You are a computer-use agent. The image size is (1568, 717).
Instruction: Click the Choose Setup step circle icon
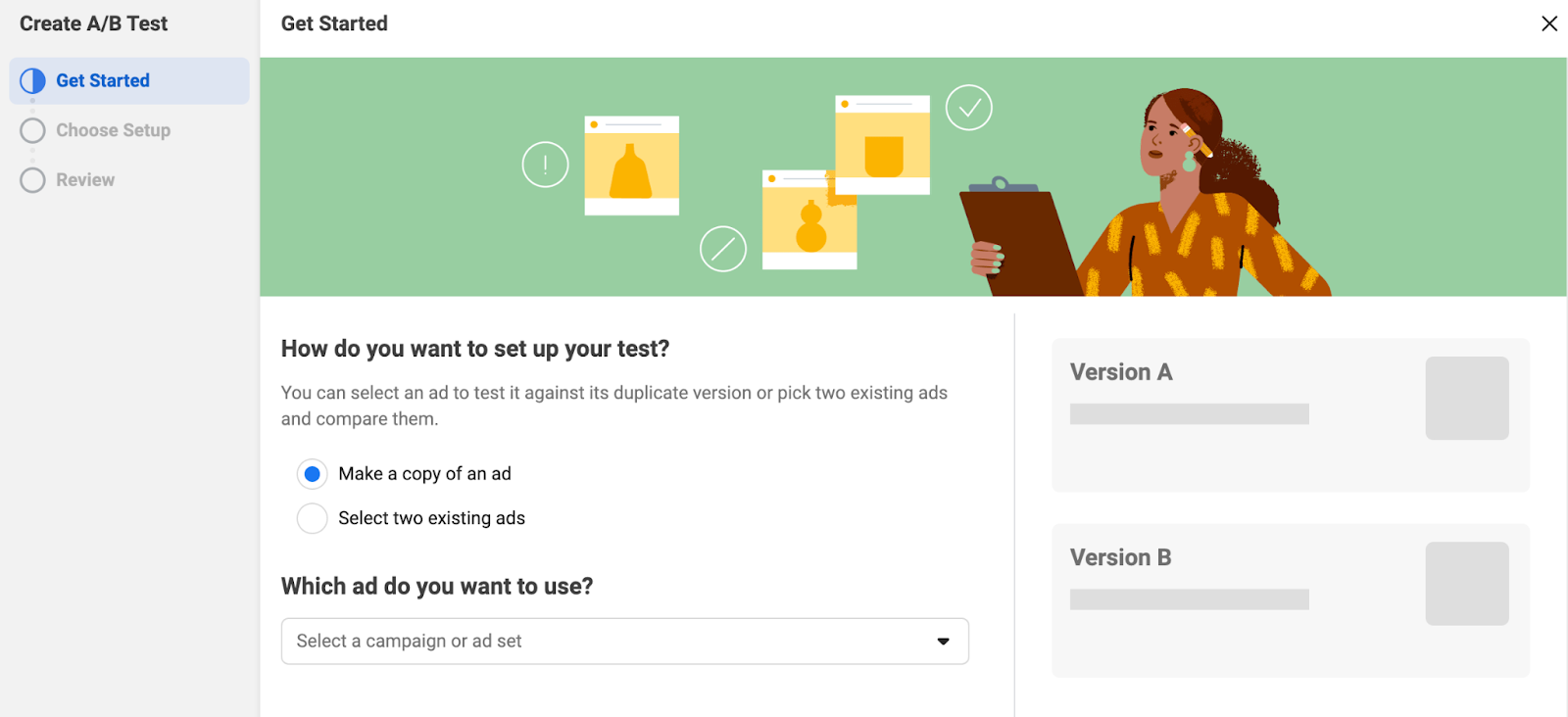32,130
